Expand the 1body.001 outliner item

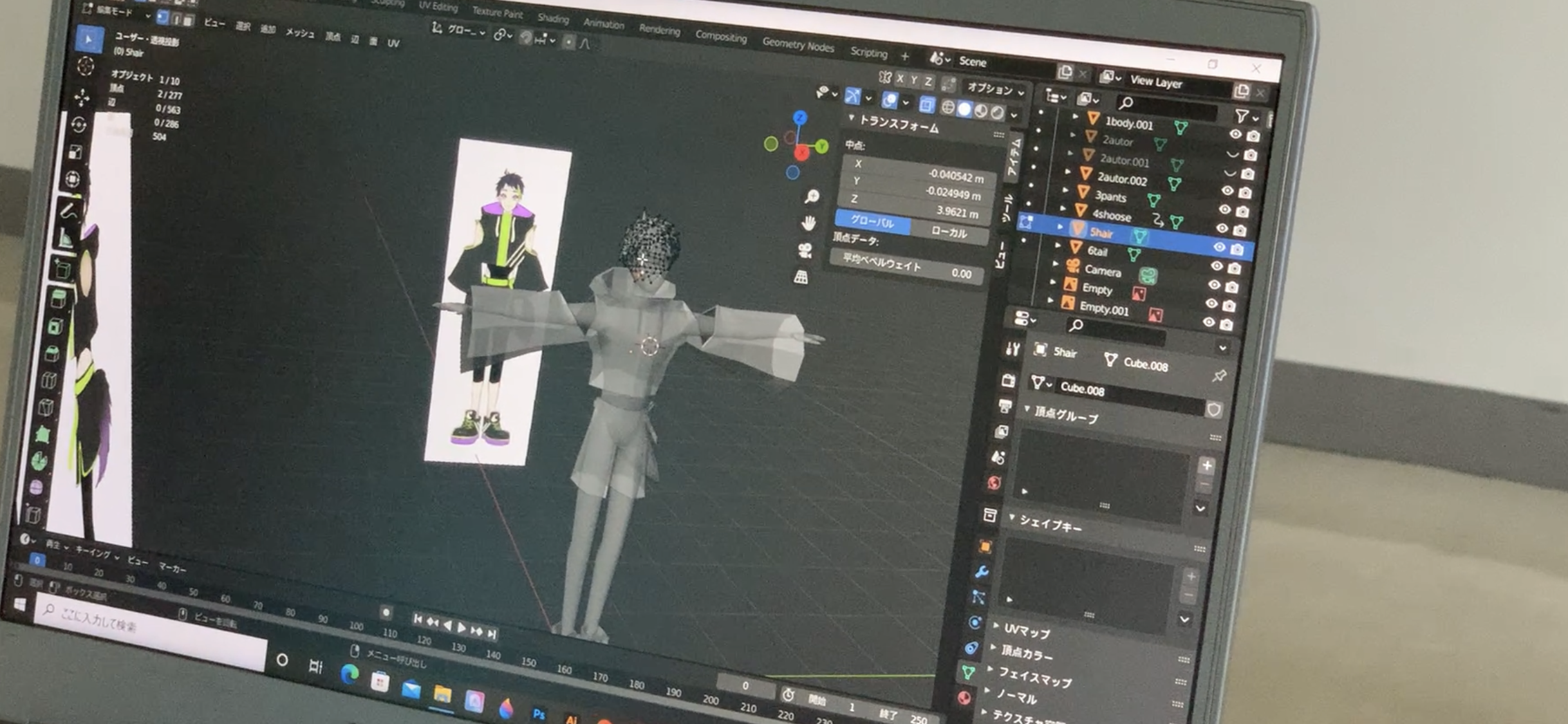1075,116
